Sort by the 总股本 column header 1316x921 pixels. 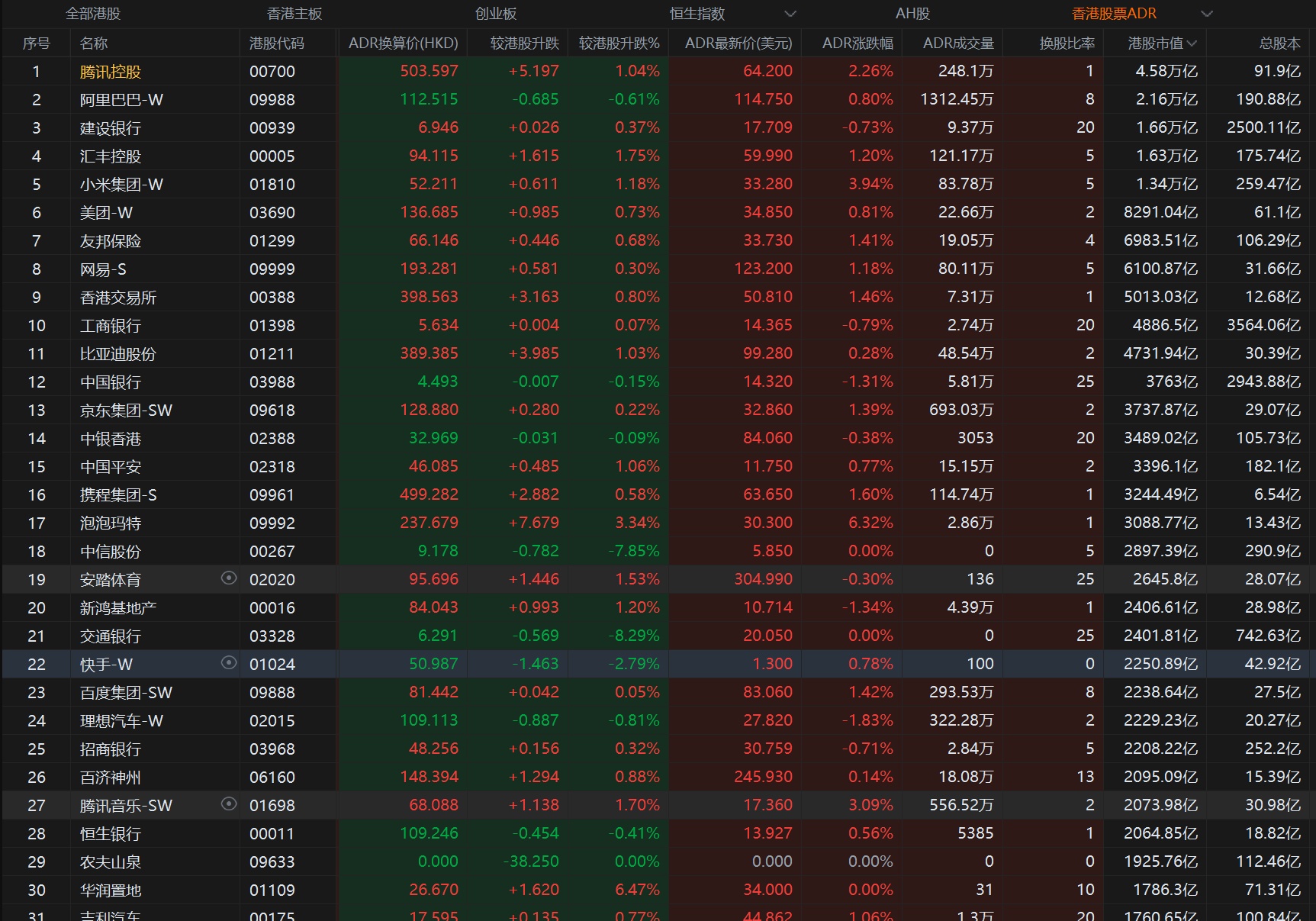click(x=1280, y=43)
